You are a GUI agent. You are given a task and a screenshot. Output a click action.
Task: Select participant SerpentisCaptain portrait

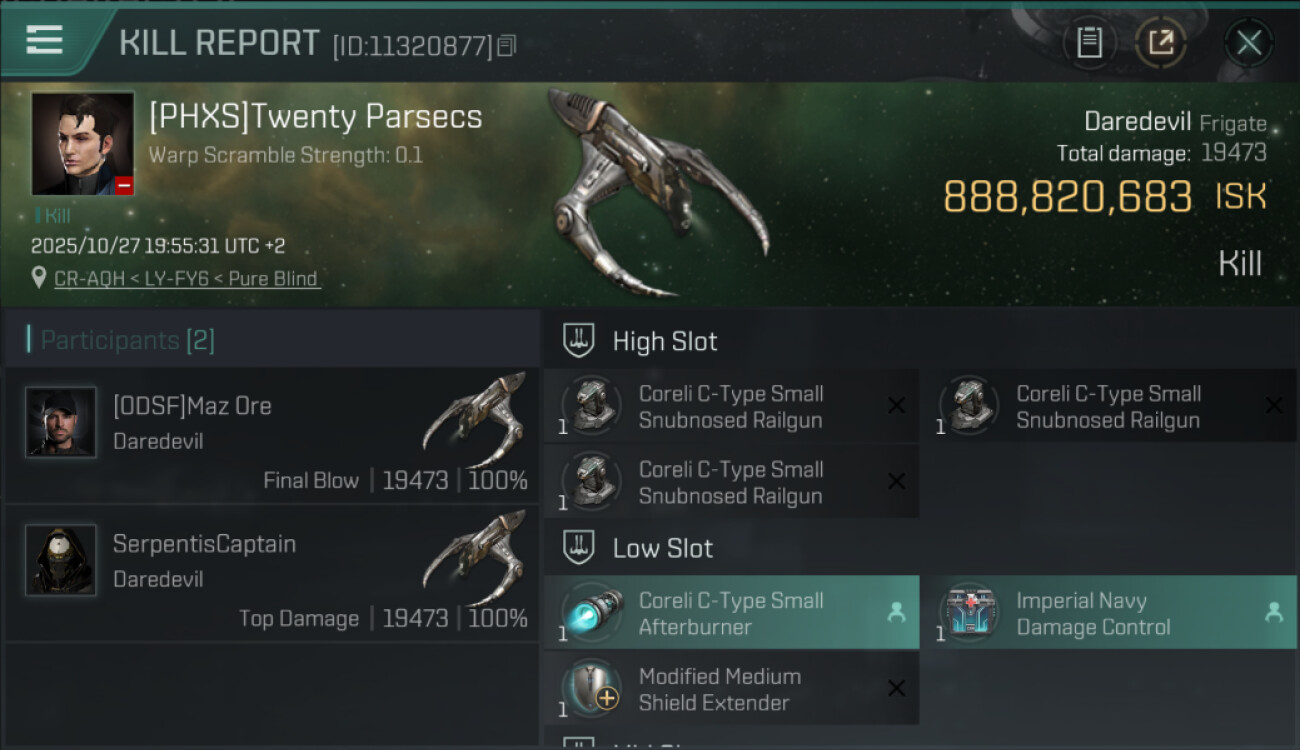pyautogui.click(x=61, y=560)
